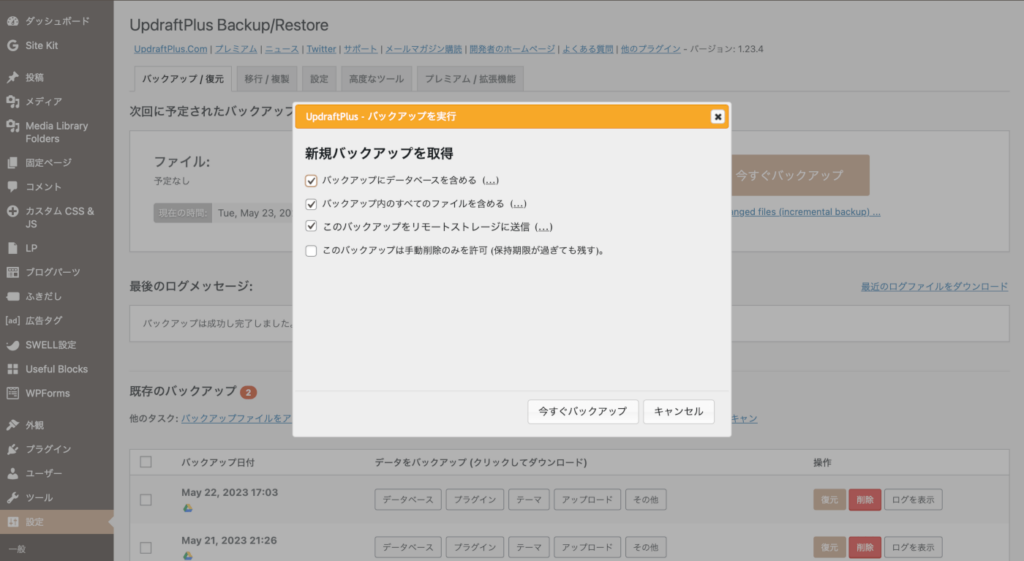Screen dimensions: 1024x561
Task: Switch to プレミアム / 拡張機能 tab
Action: pyautogui.click(x=470, y=79)
